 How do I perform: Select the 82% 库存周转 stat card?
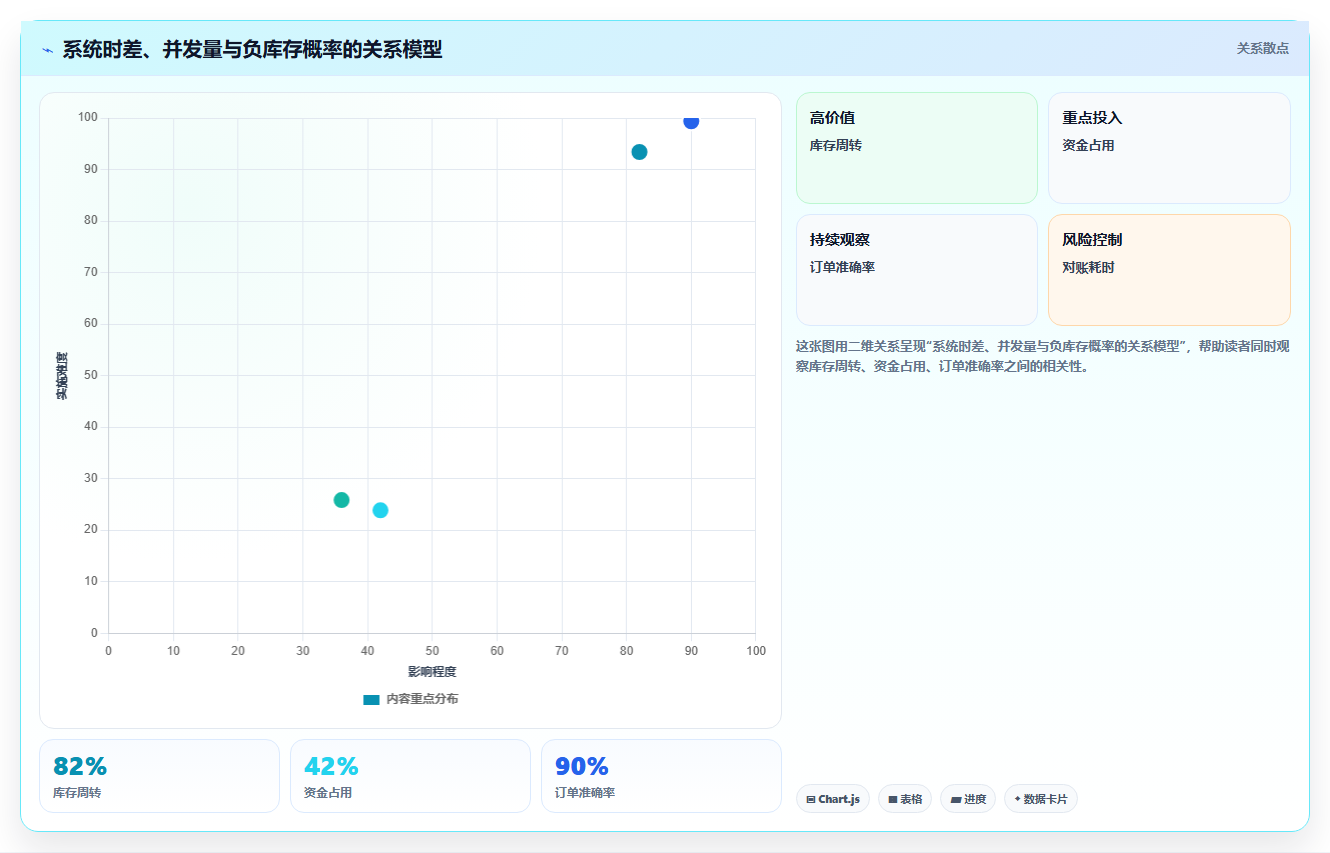(x=159, y=776)
